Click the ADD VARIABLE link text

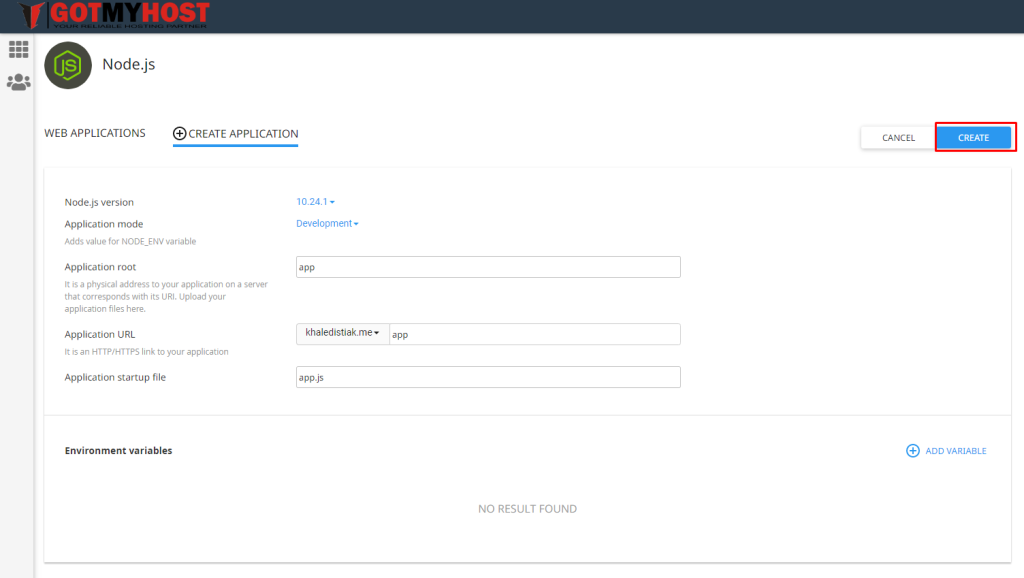point(955,451)
